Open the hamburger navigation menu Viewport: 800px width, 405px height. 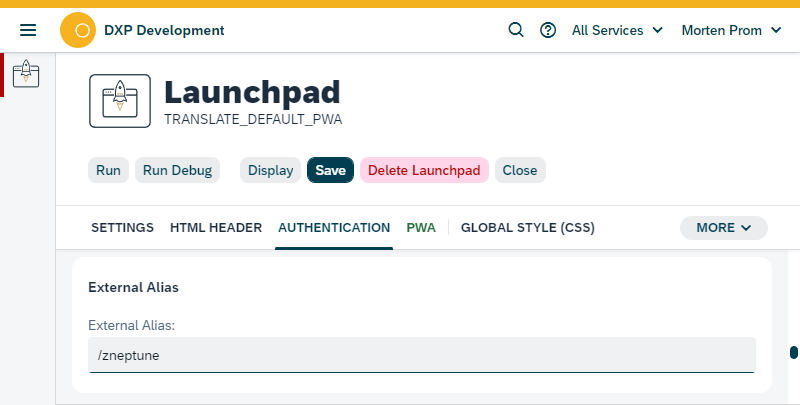(28, 31)
